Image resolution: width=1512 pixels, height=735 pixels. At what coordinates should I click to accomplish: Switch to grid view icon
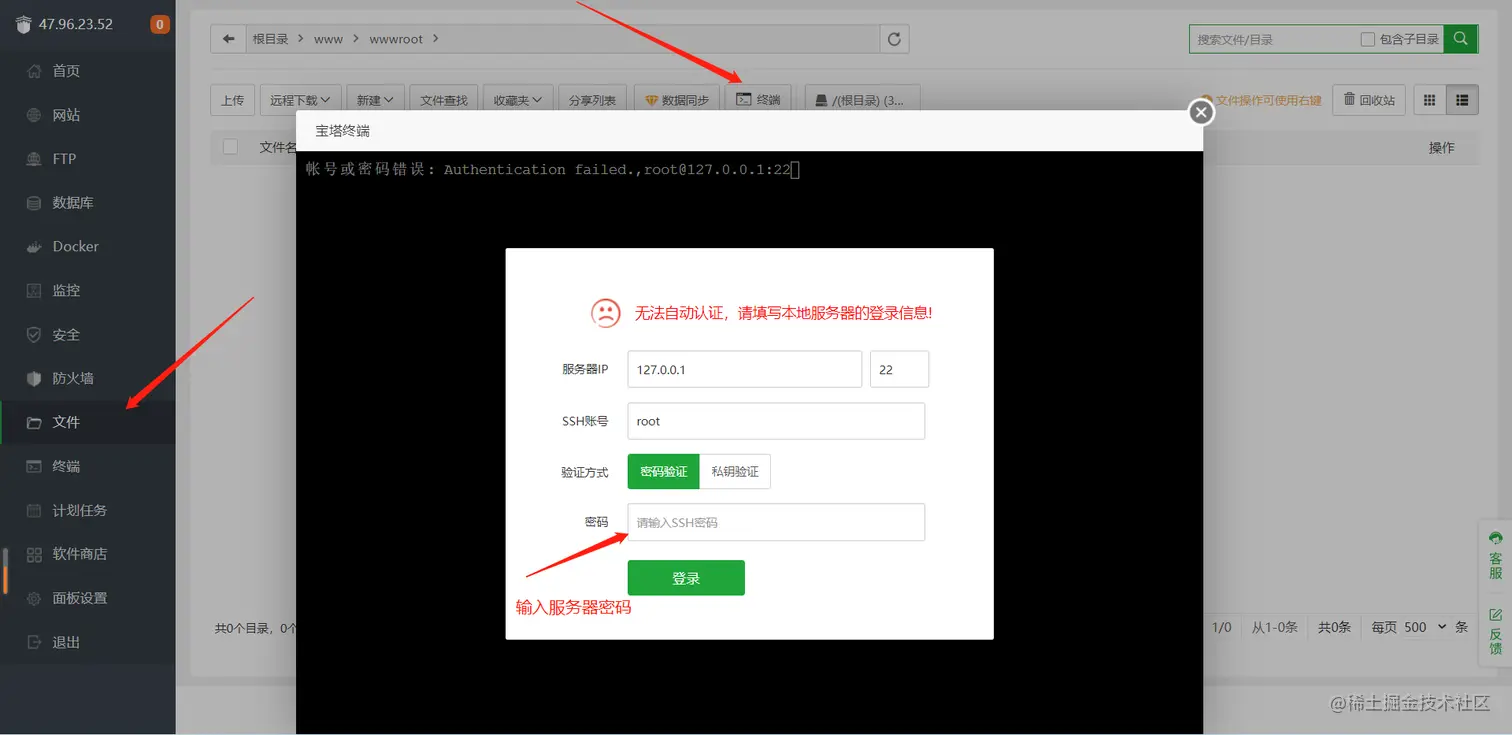coord(1429,100)
